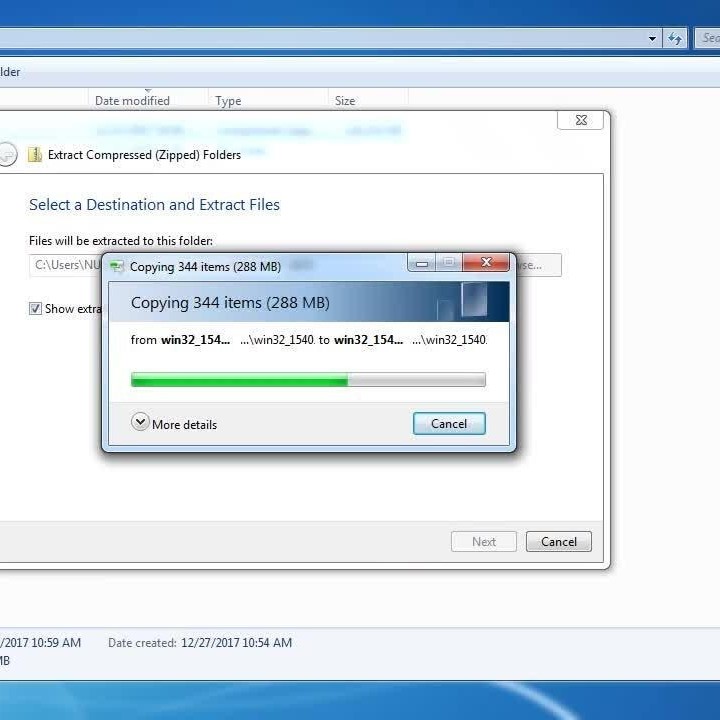Close the Copying 344 items dialog
Image resolution: width=720 pixels, height=720 pixels.
[486, 263]
